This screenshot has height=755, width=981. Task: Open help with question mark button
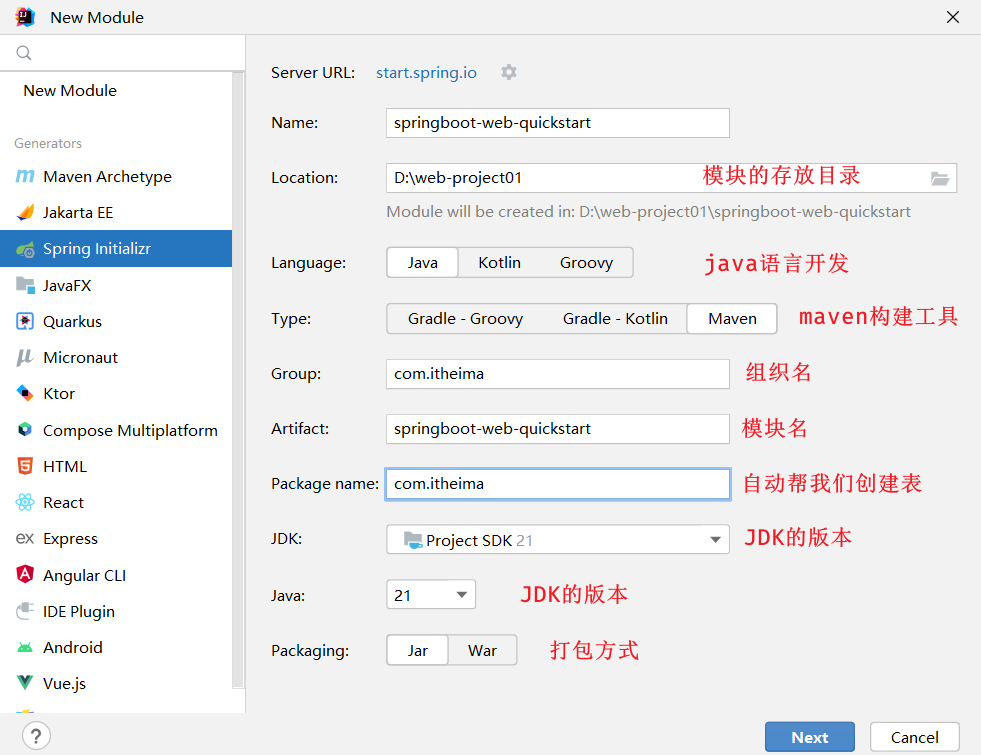(36, 736)
